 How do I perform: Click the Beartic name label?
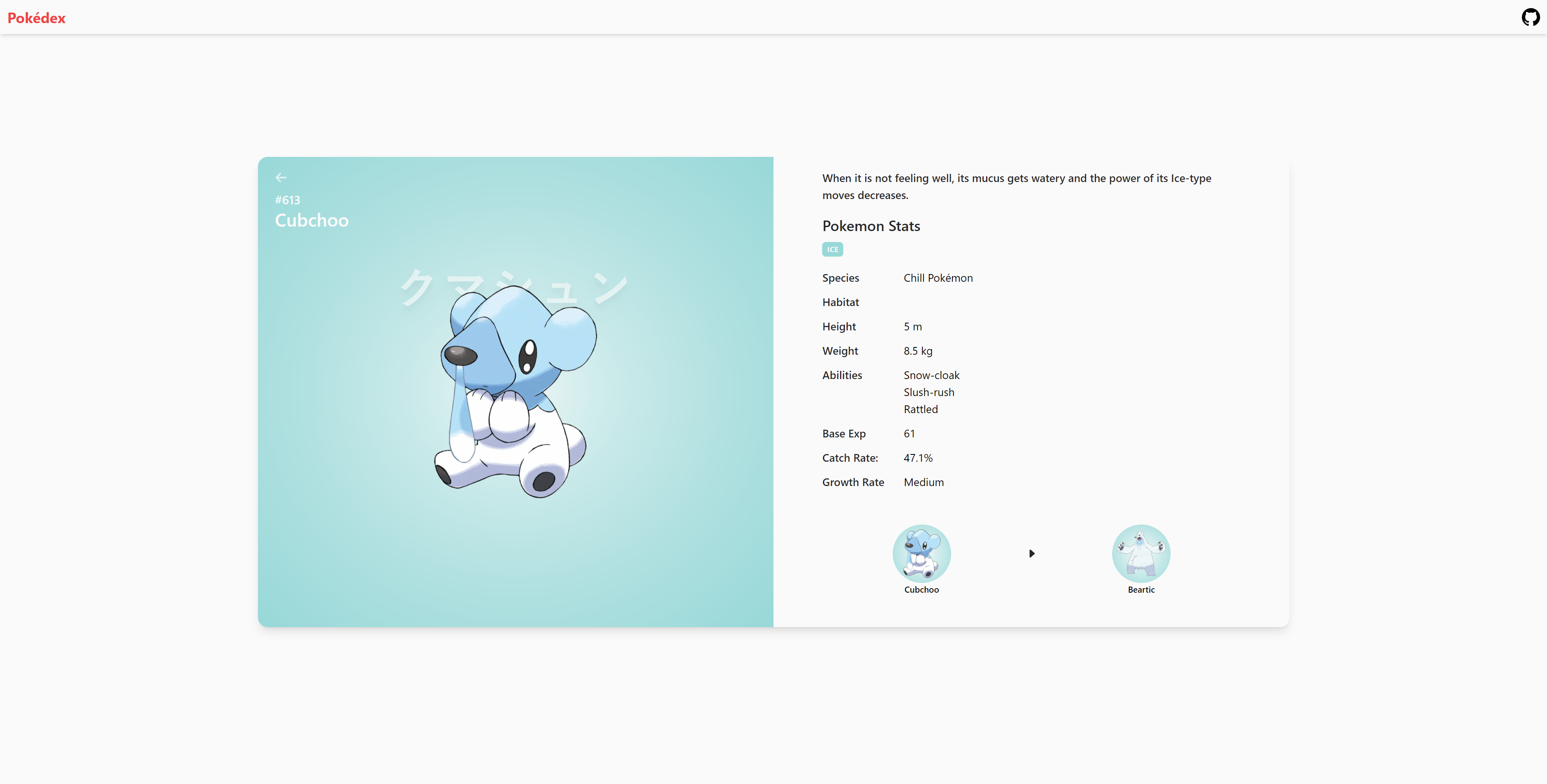[1141, 589]
